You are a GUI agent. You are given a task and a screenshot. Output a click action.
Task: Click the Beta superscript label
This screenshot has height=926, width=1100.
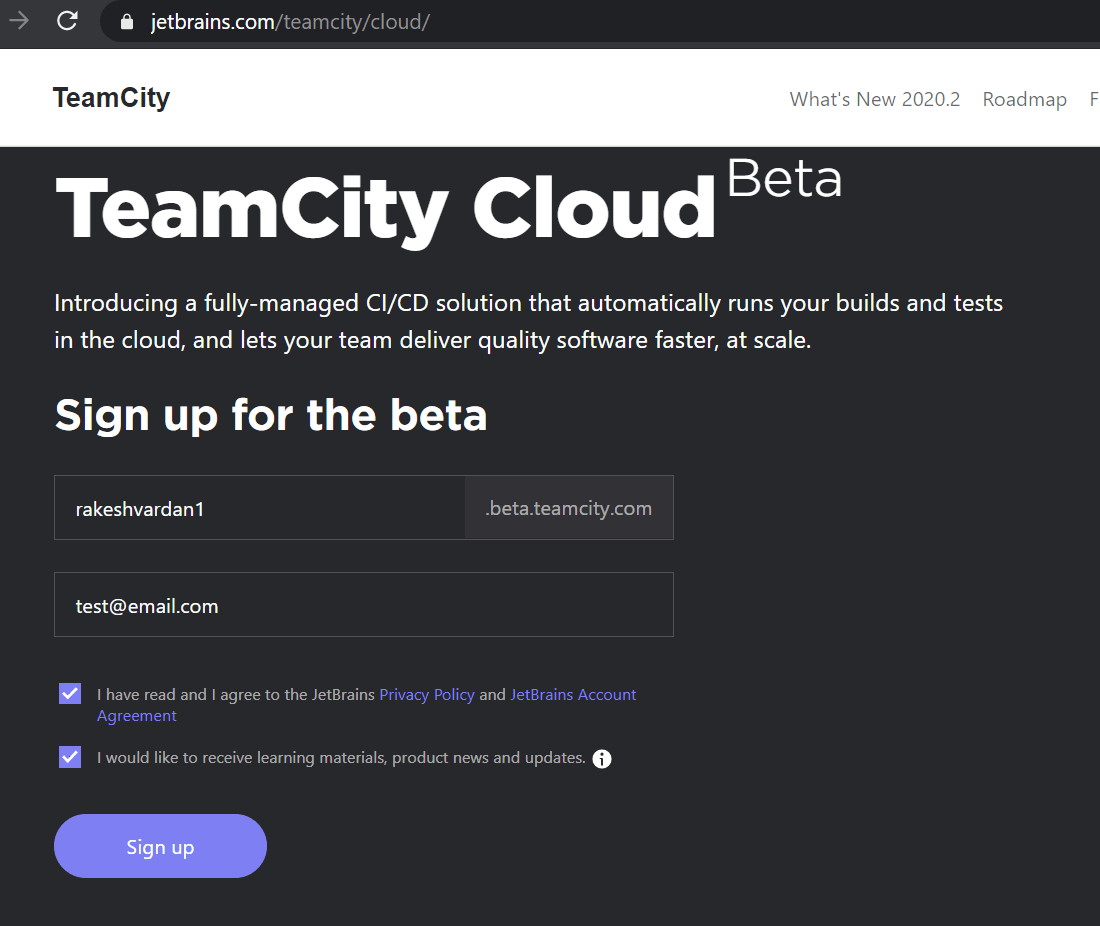tap(784, 179)
